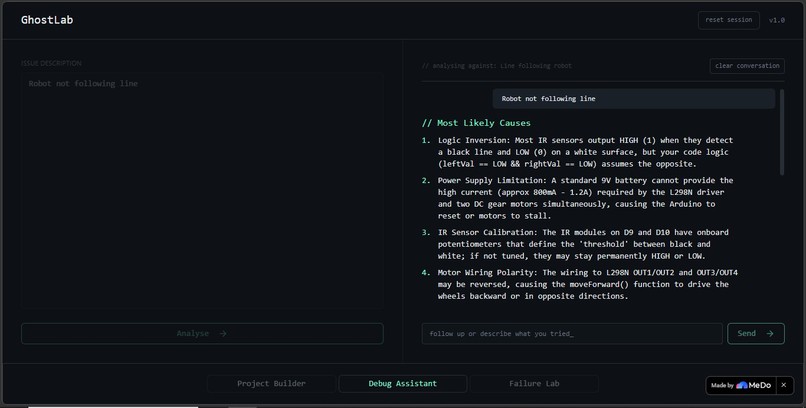The height and width of the screenshot is (408, 806).
Task: Click the reset session button
Action: coord(728,20)
